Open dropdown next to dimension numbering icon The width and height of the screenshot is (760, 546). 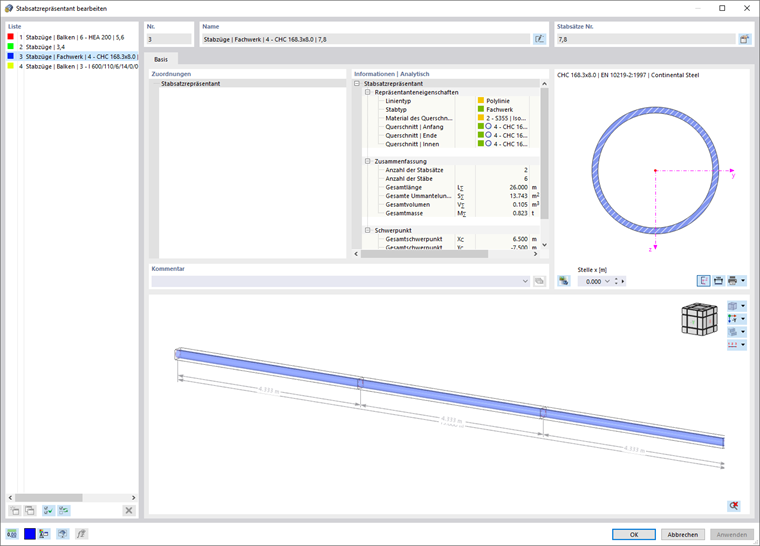pos(743,345)
